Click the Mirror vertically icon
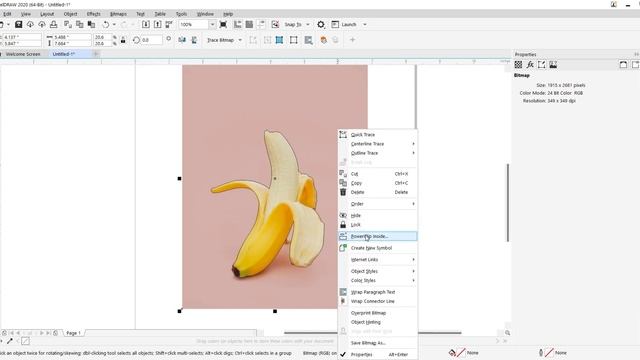This screenshot has height=360, width=640. (x=194, y=40)
